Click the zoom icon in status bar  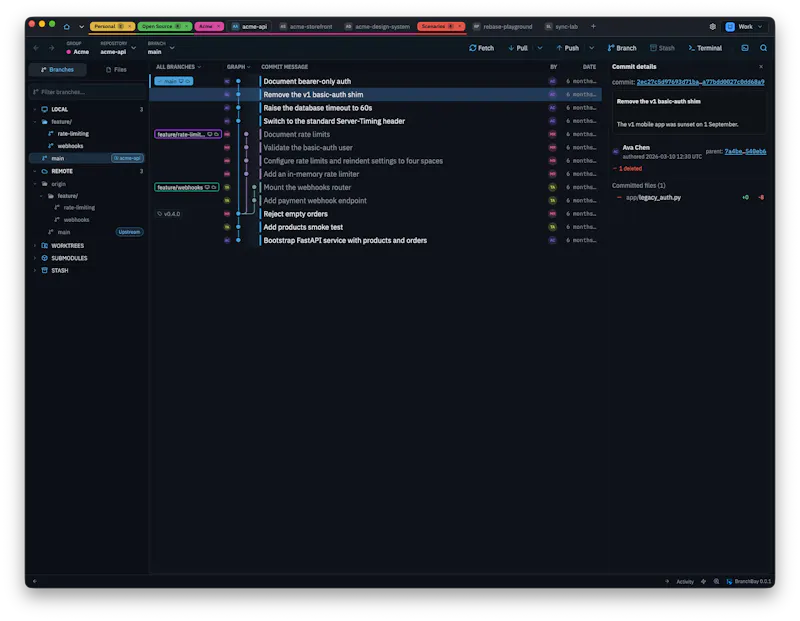tap(716, 582)
